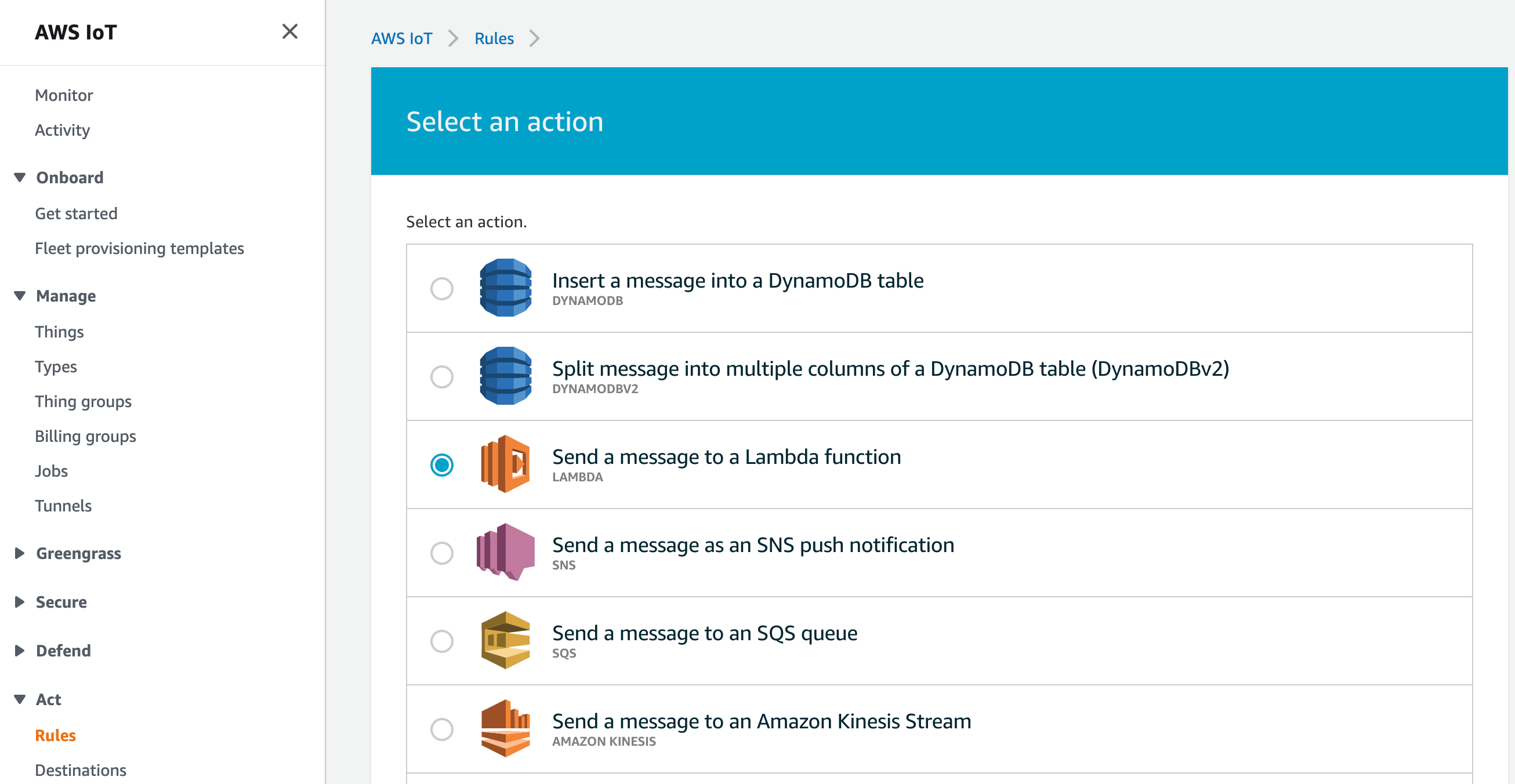Click Rules breadcrumb link
The height and width of the screenshot is (784, 1515).
(x=494, y=38)
